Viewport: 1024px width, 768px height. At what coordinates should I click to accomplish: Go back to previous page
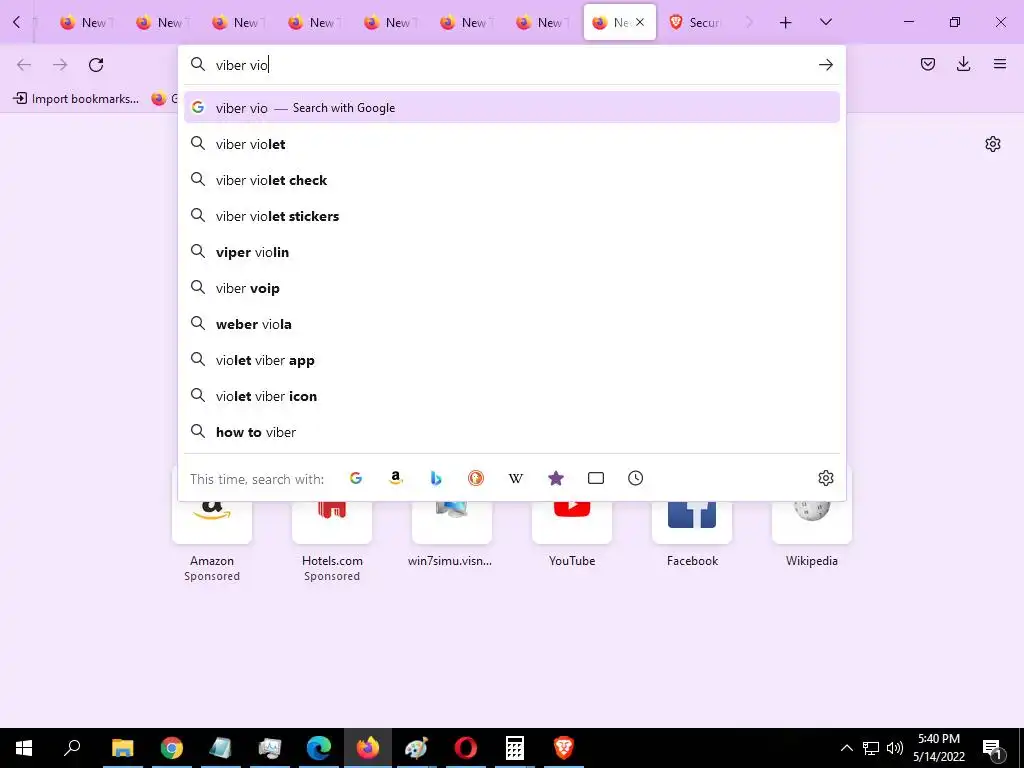point(24,65)
